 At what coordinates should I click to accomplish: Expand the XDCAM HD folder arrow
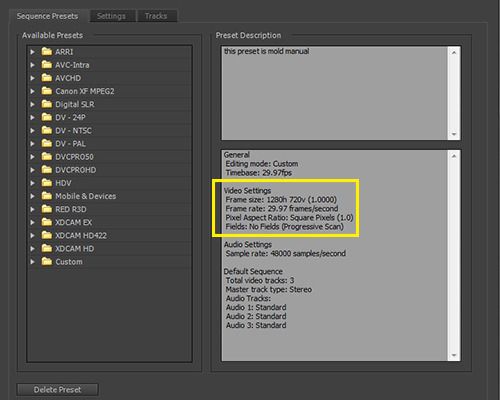tap(32, 249)
